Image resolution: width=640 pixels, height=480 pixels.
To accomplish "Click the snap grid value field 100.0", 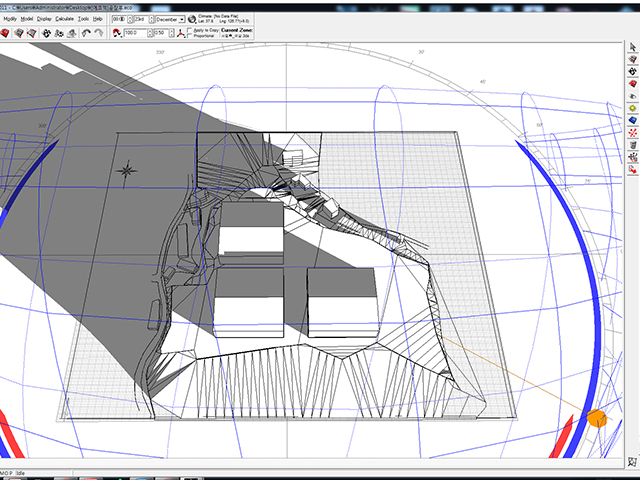I will click(x=136, y=33).
